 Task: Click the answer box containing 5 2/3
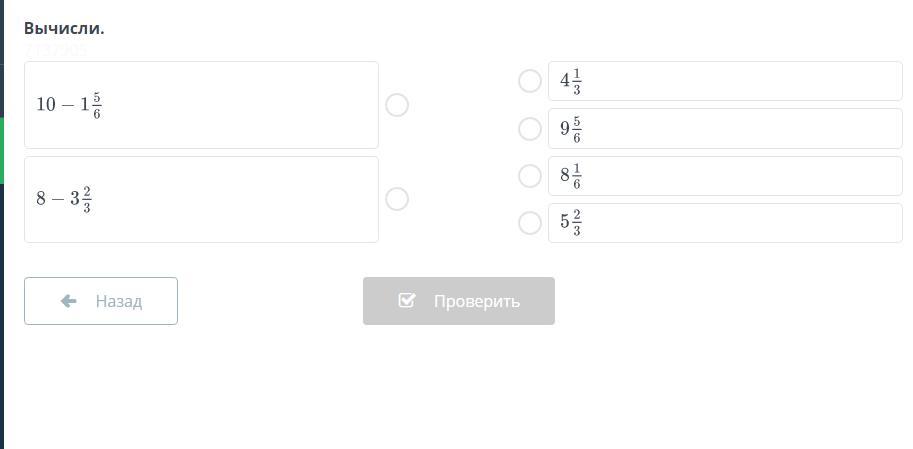pos(724,223)
